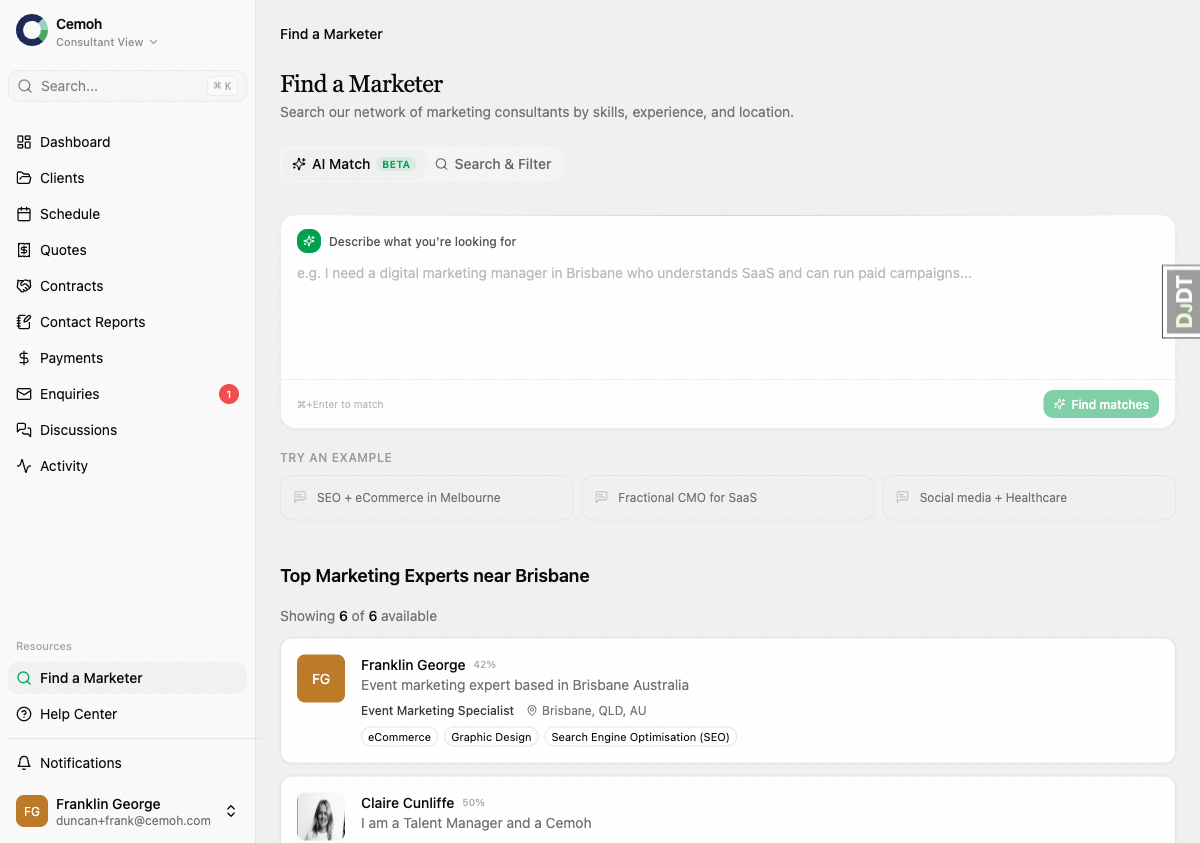Open Schedule using the calendar icon

point(24,214)
